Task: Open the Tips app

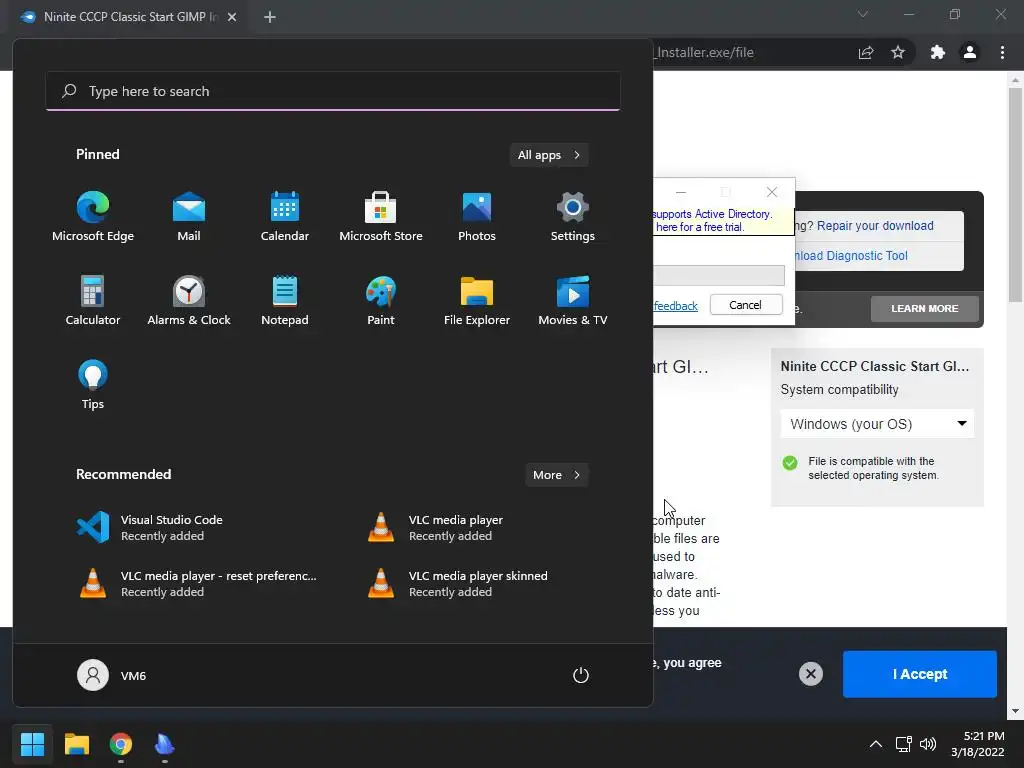Action: click(93, 385)
